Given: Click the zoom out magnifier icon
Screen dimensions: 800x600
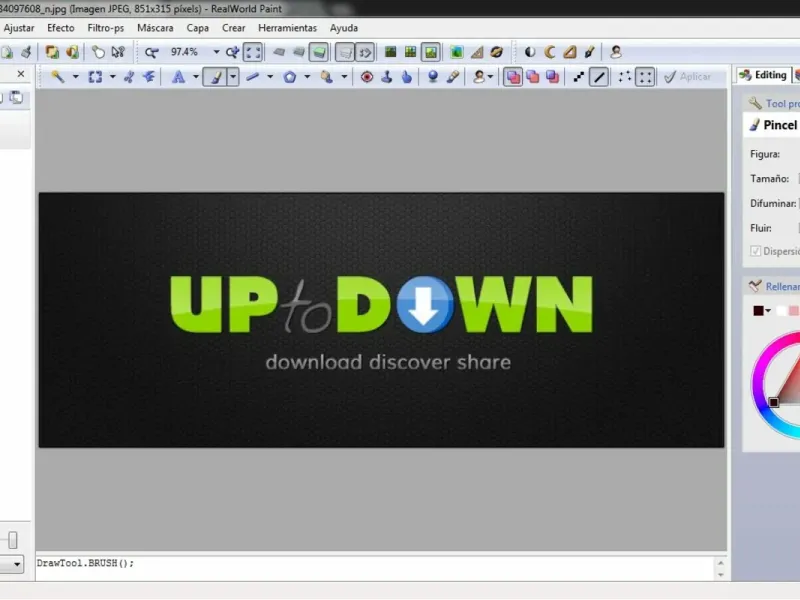Looking at the screenshot, I should (152, 52).
